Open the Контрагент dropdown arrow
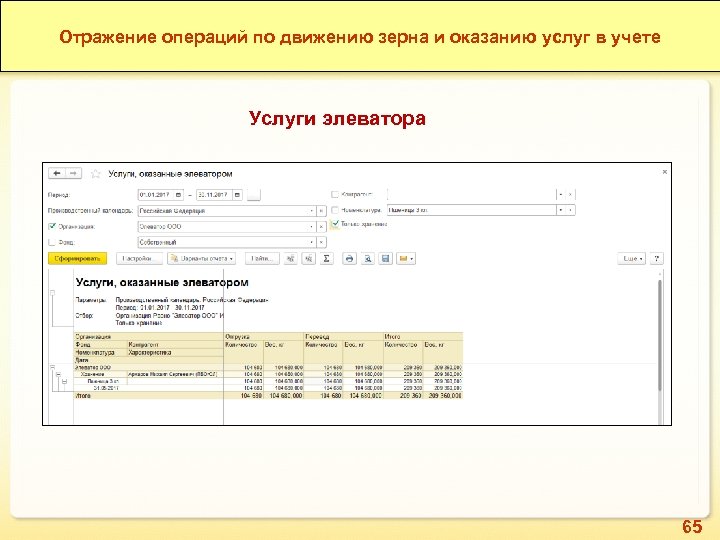Screen dimensions: 720x540 coord(561,195)
